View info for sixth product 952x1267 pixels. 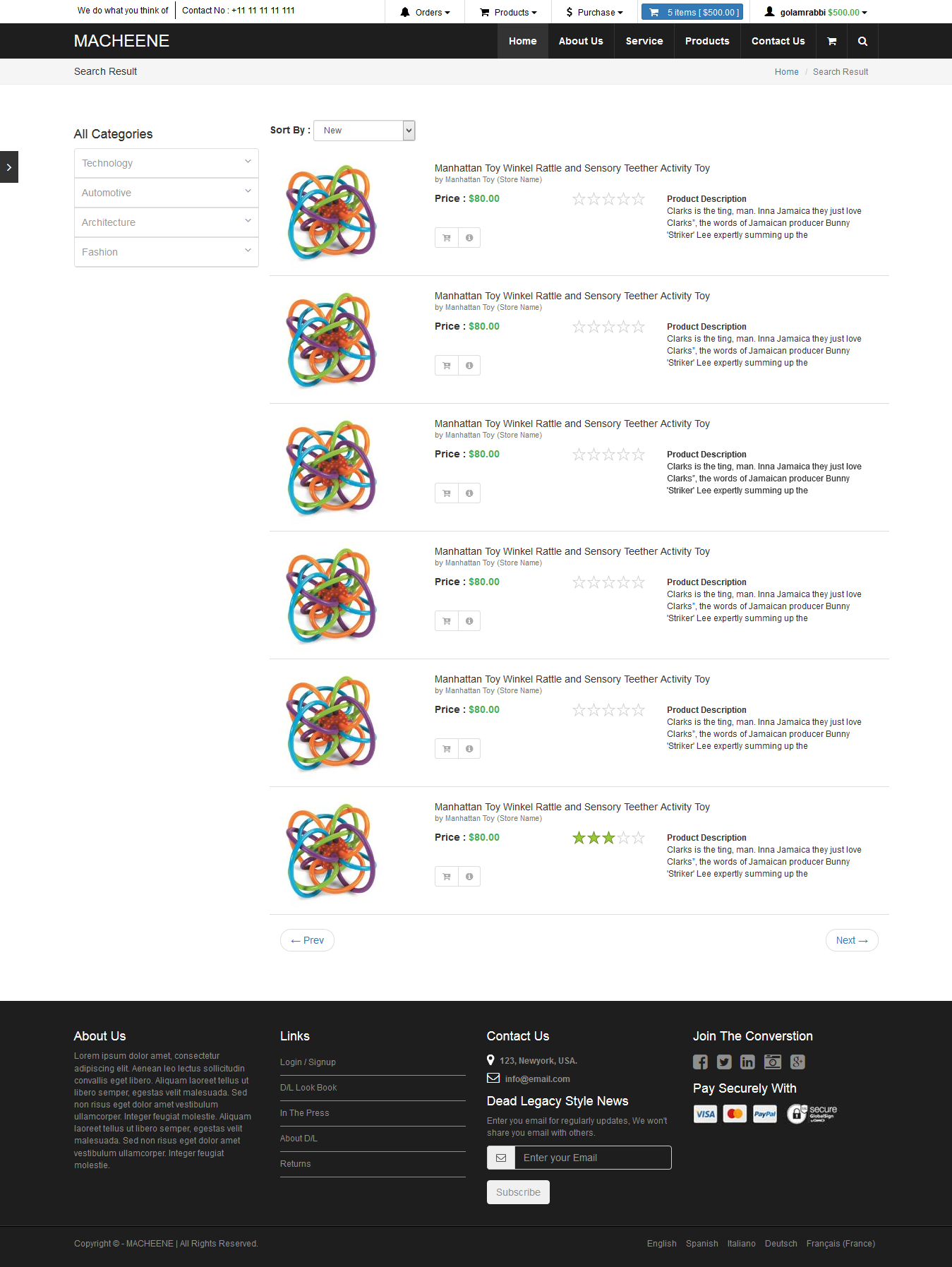click(469, 877)
